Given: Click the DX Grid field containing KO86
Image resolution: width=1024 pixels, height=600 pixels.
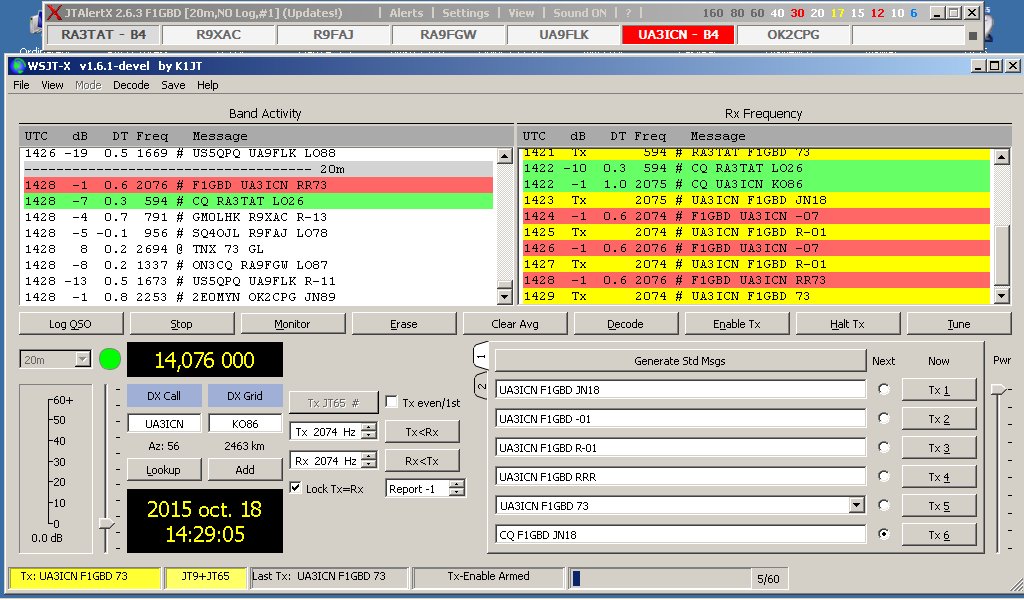Looking at the screenshot, I should (245, 424).
